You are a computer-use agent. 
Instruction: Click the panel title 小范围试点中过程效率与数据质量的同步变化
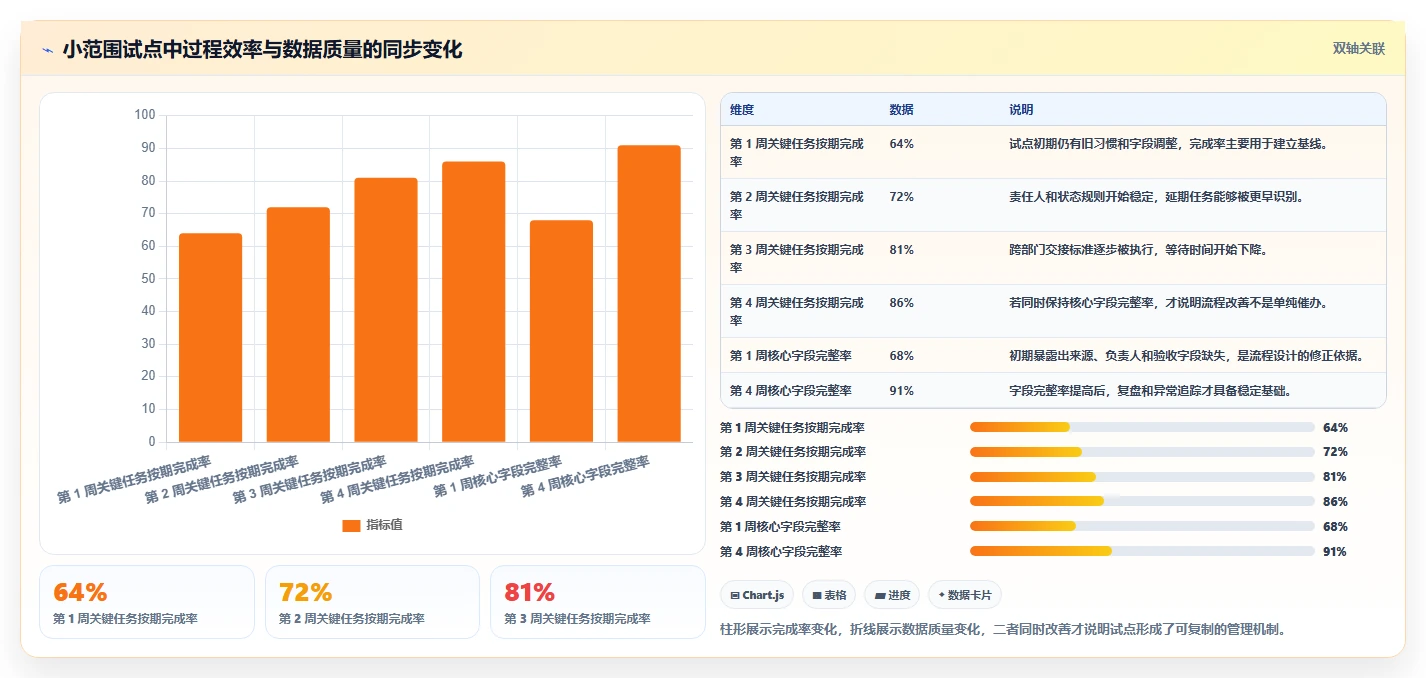tap(262, 49)
